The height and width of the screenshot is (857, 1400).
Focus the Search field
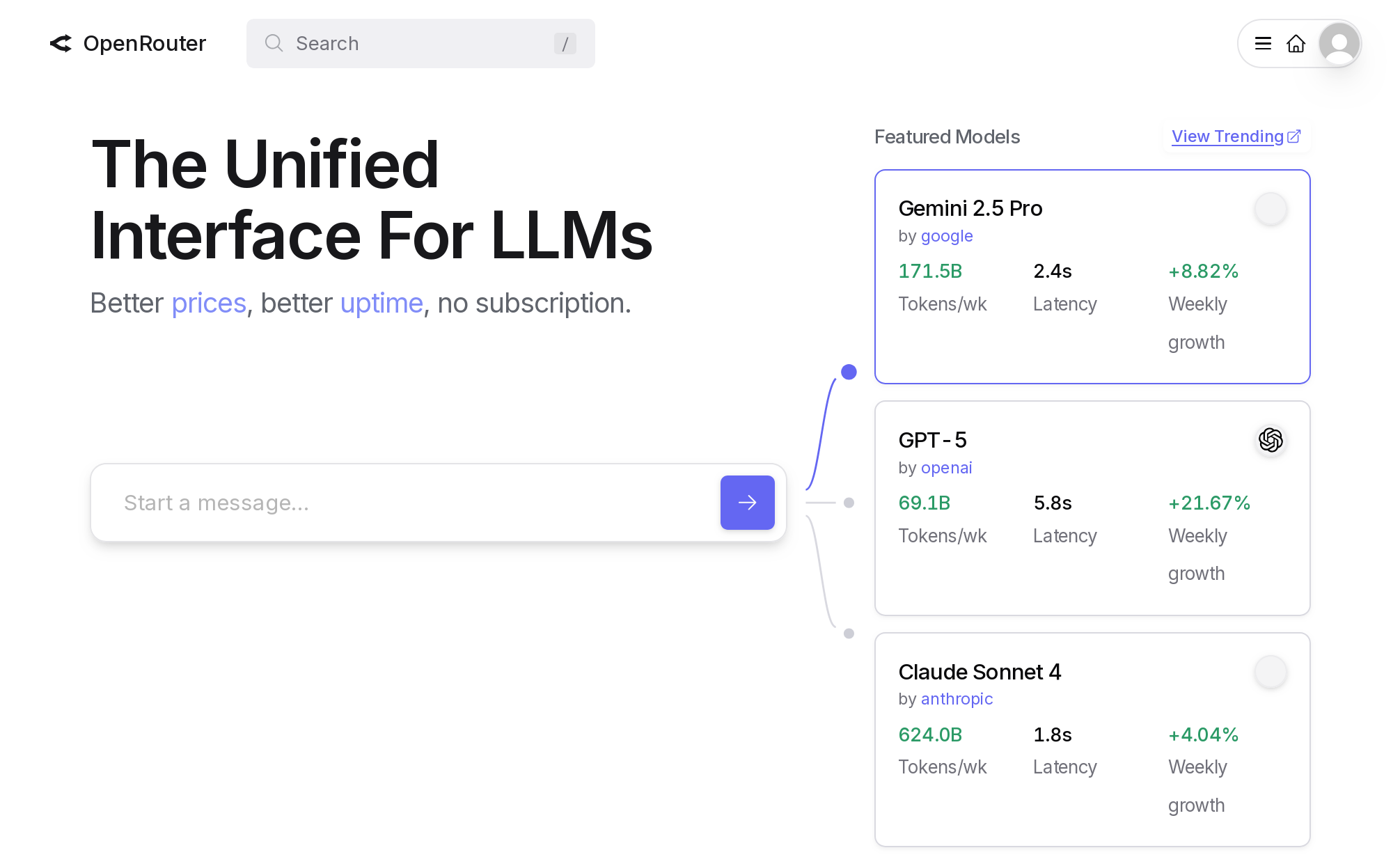[420, 44]
